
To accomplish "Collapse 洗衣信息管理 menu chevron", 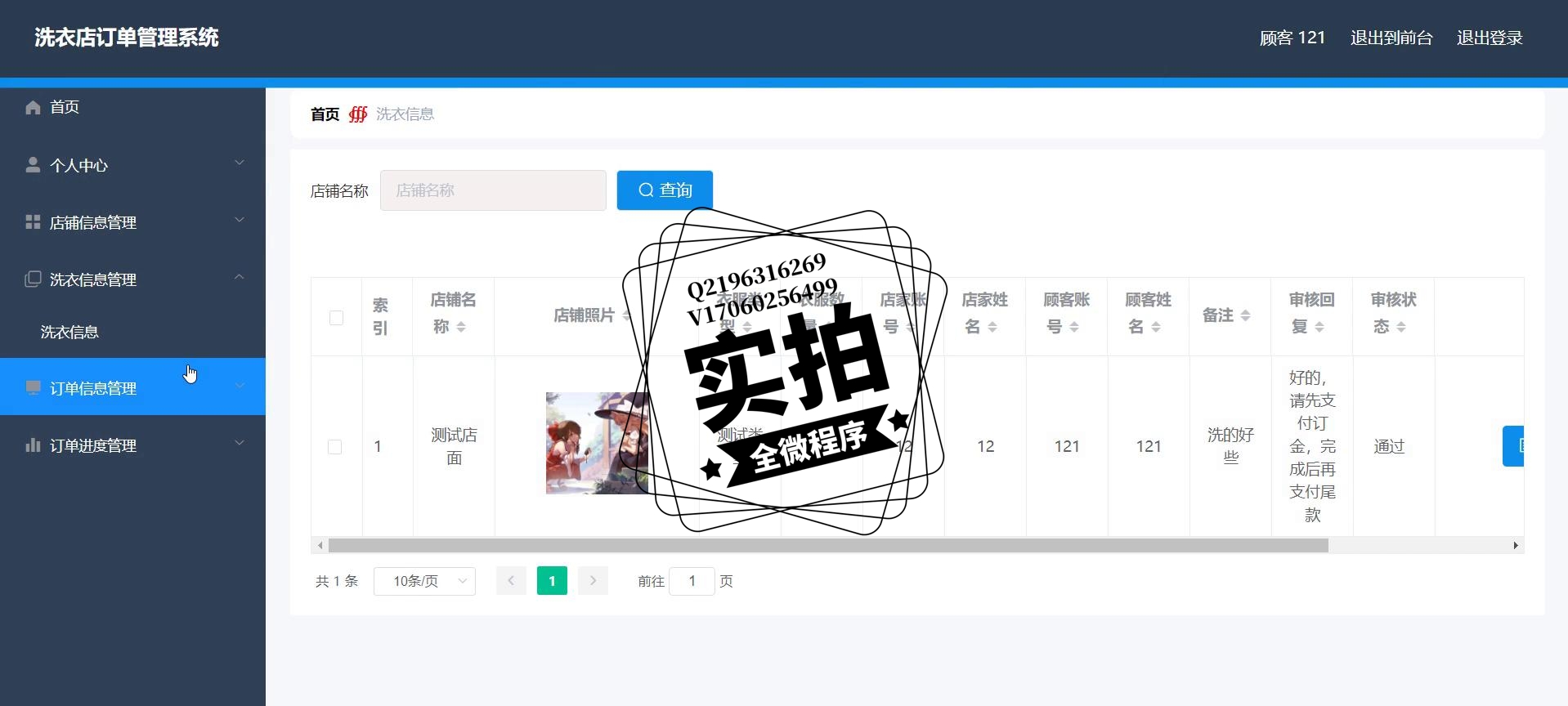I will [x=240, y=277].
